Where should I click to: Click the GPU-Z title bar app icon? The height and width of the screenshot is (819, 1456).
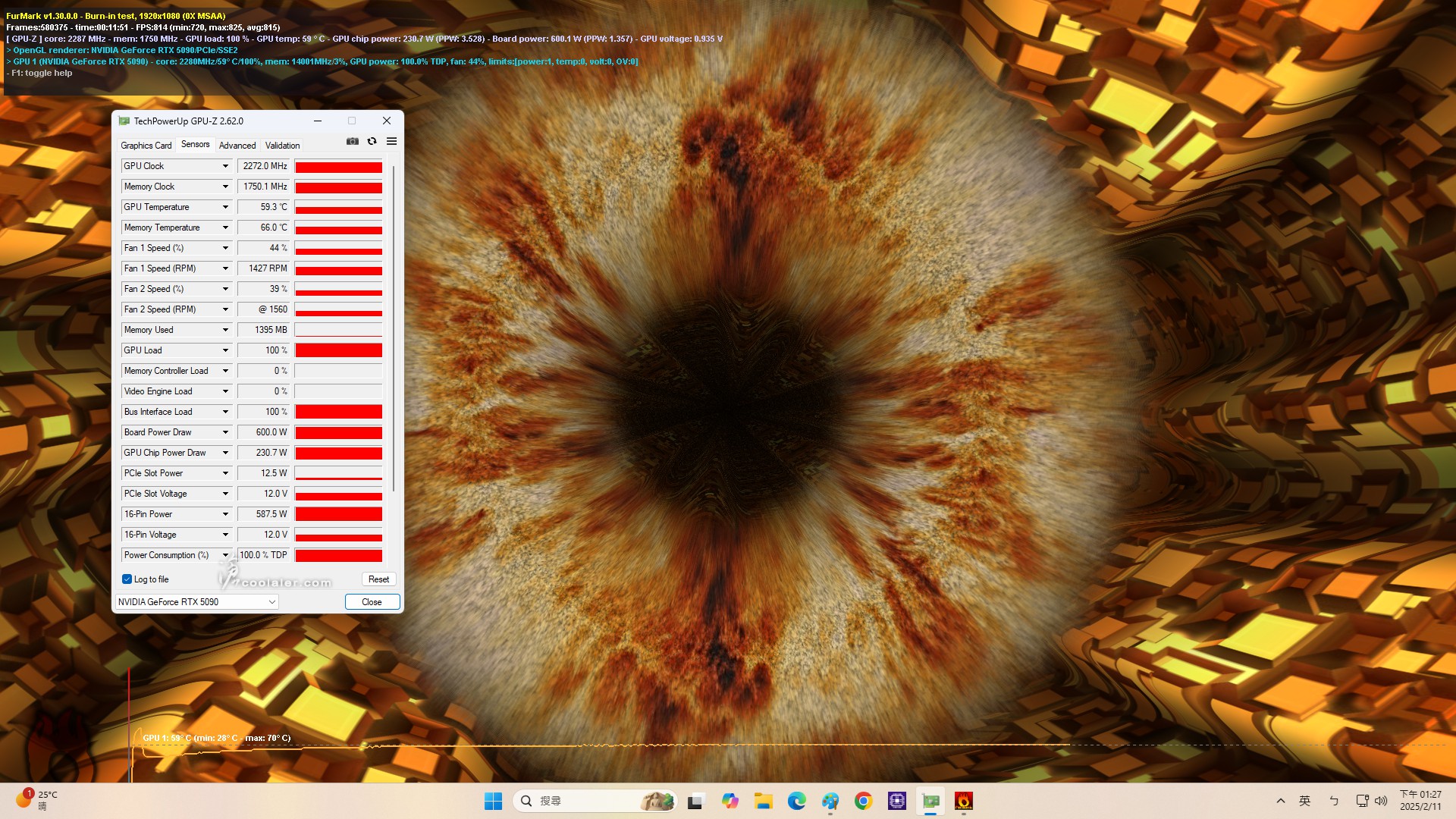pyautogui.click(x=124, y=121)
